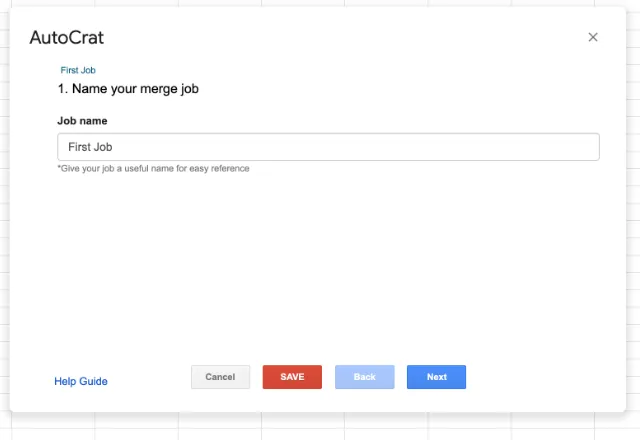Close the AutoCrat dialog with the X
This screenshot has width=640, height=440.
[593, 37]
